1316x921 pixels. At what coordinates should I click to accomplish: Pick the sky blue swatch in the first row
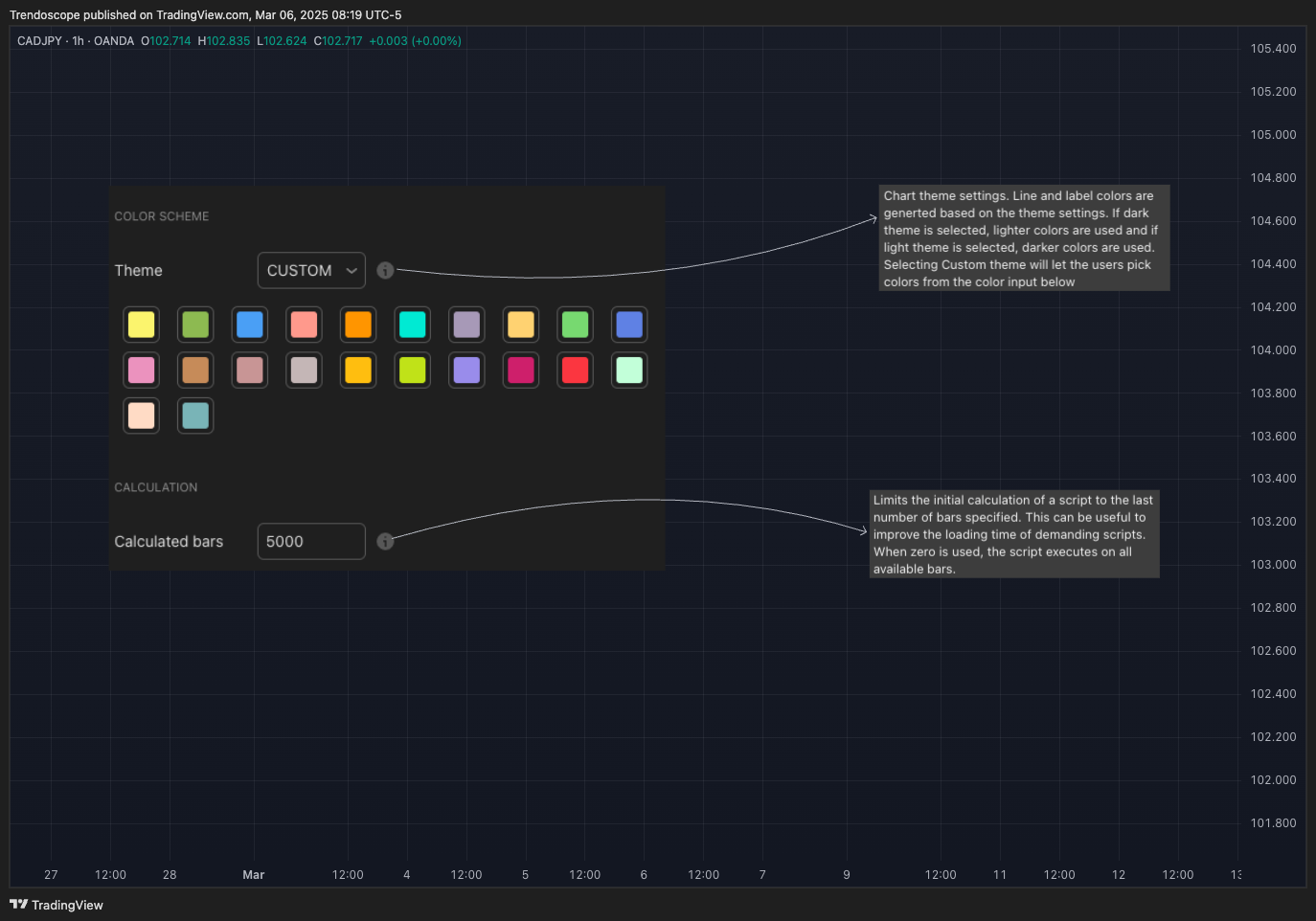pyautogui.click(x=250, y=325)
